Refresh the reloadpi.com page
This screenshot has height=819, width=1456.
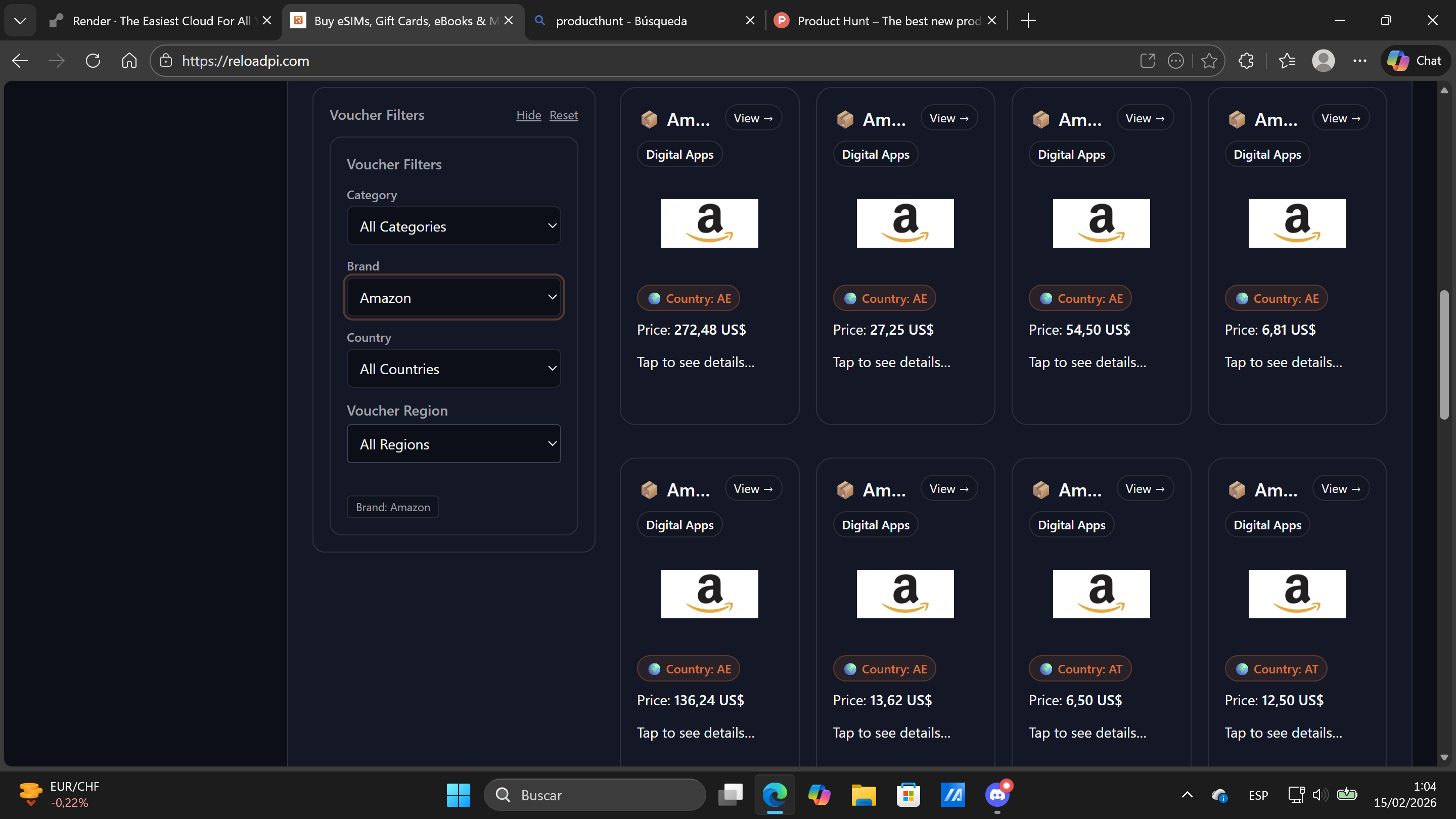(93, 61)
